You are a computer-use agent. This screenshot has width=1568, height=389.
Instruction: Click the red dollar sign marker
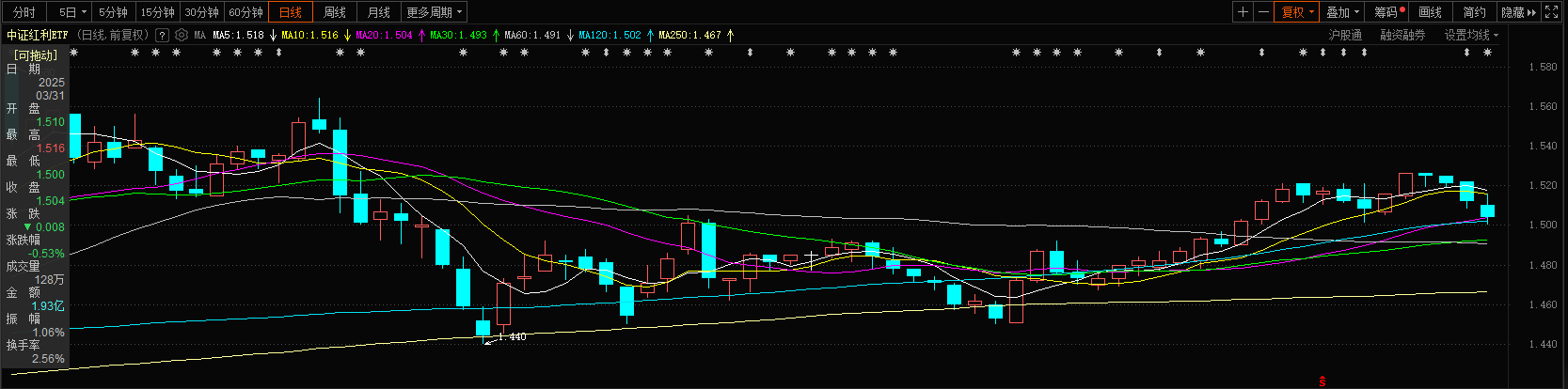(1323, 381)
